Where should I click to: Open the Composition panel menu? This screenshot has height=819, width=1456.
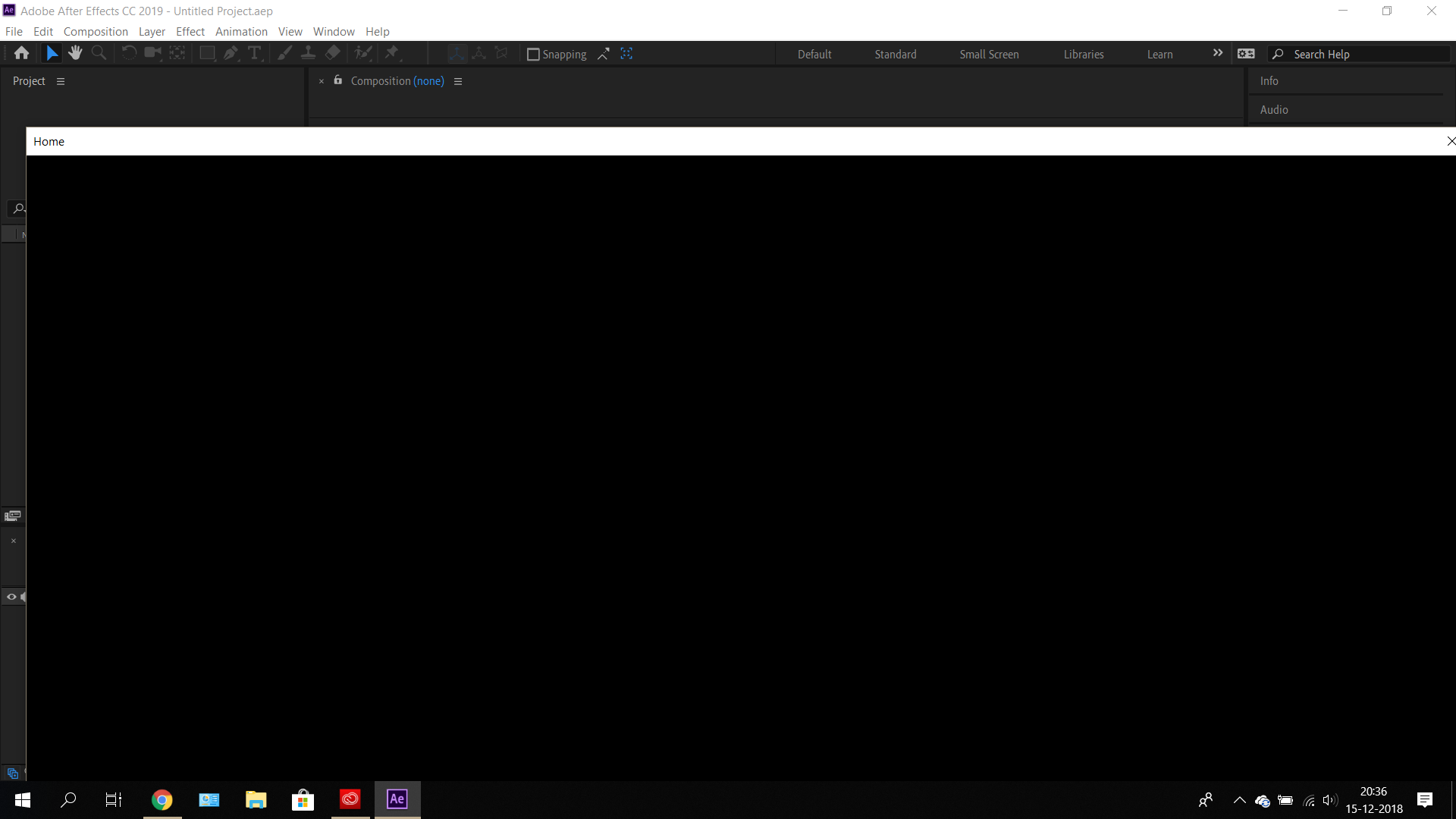pos(458,80)
